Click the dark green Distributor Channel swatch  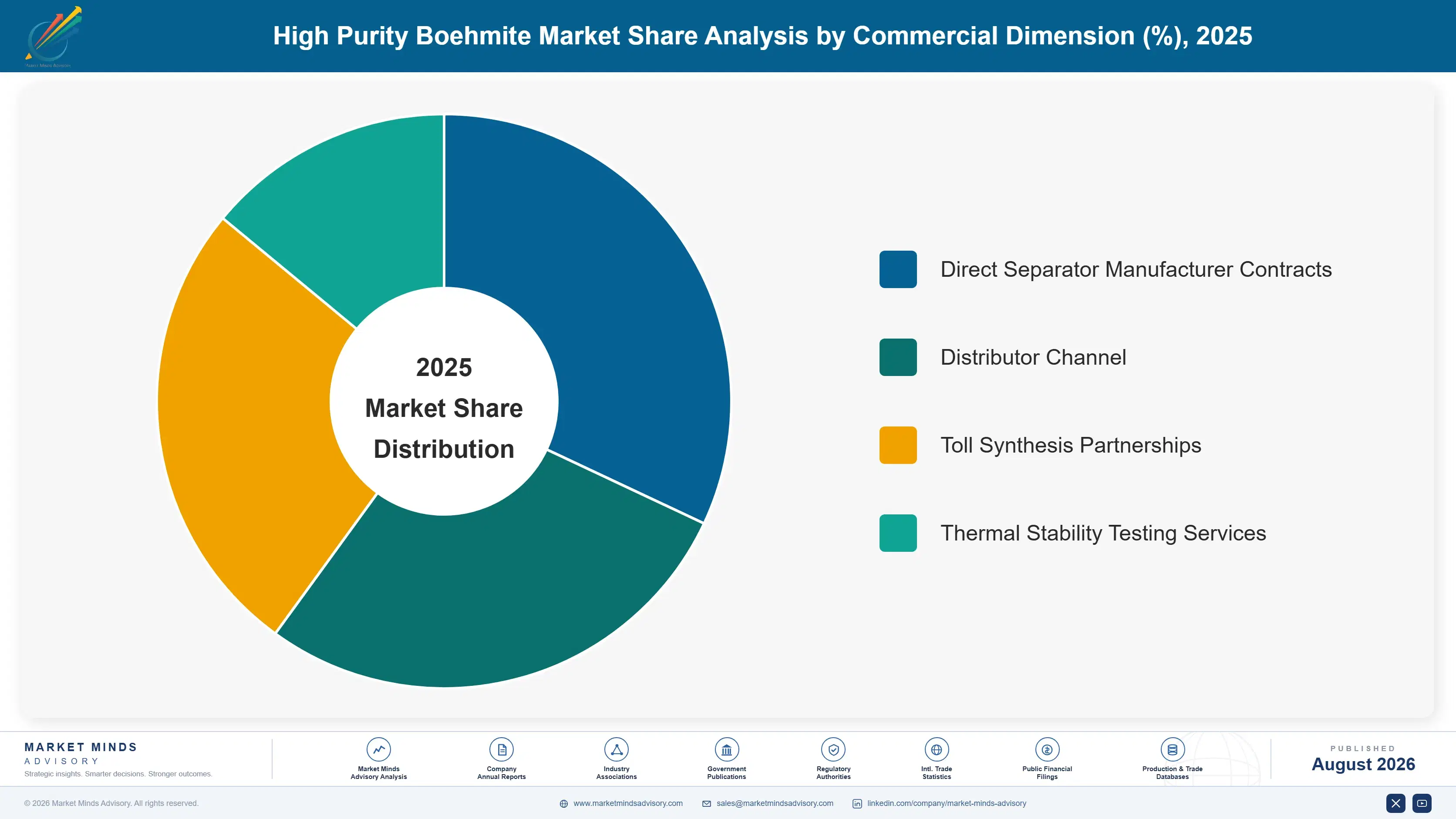(x=897, y=357)
